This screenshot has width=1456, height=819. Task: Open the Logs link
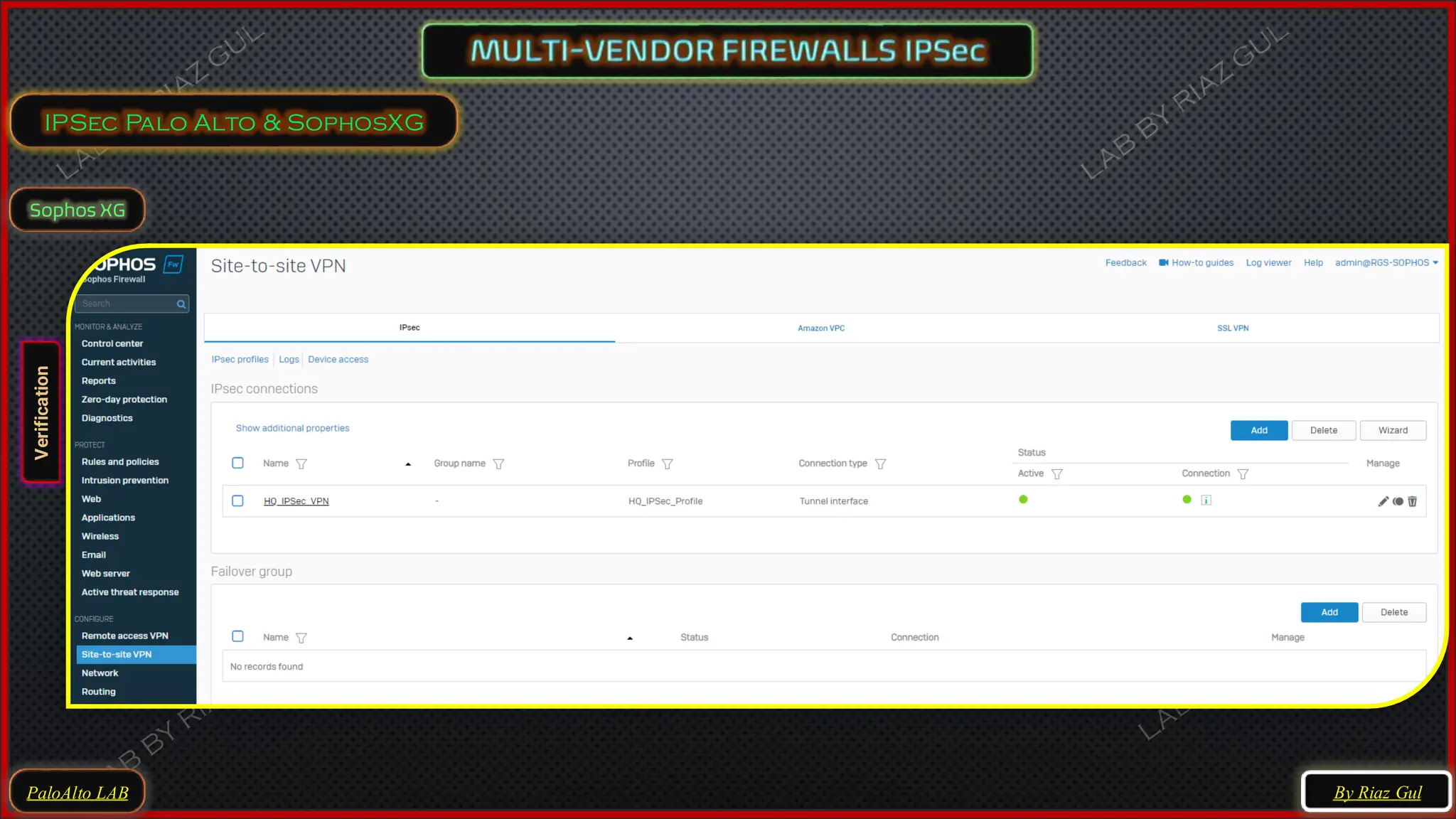[289, 359]
